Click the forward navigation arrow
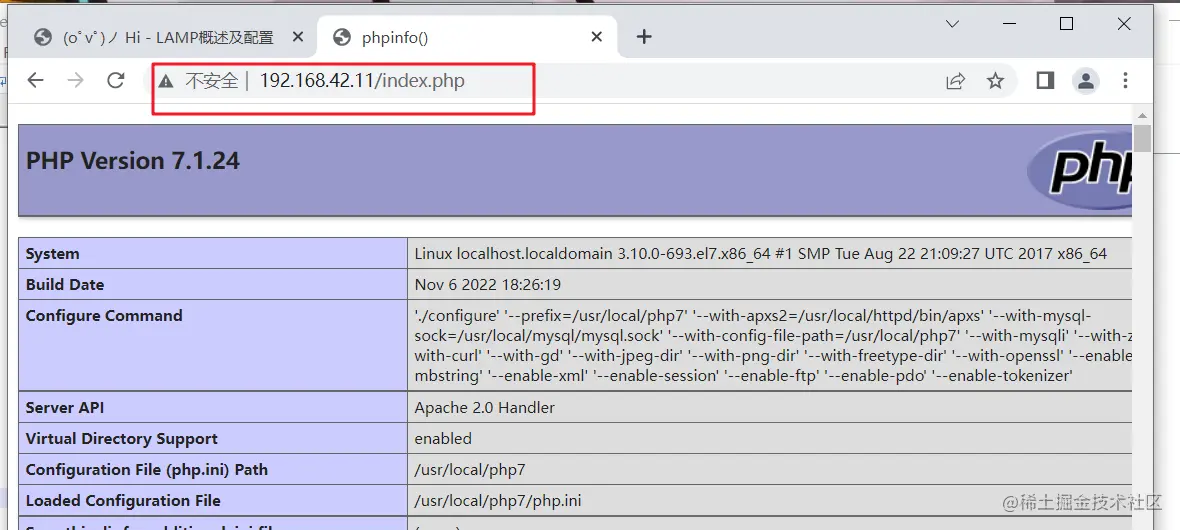The width and height of the screenshot is (1180, 530). pyautogui.click(x=75, y=81)
